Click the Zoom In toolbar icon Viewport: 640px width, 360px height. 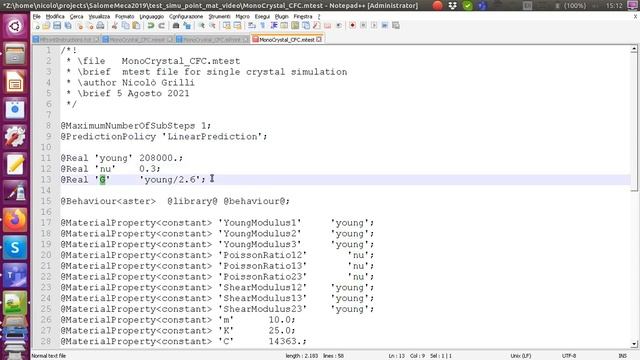click(x=202, y=26)
